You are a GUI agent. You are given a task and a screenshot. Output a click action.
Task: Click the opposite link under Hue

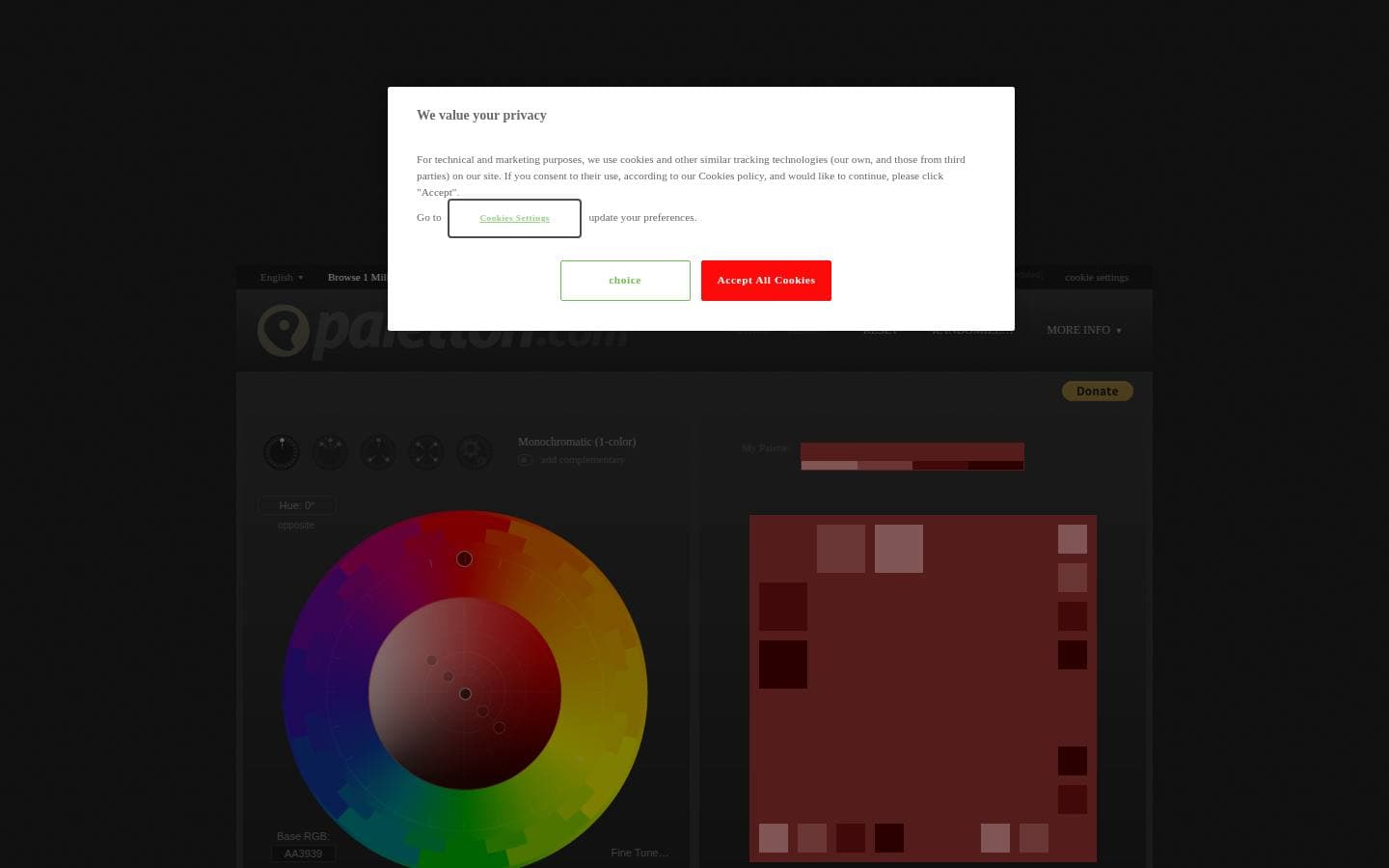[296, 525]
